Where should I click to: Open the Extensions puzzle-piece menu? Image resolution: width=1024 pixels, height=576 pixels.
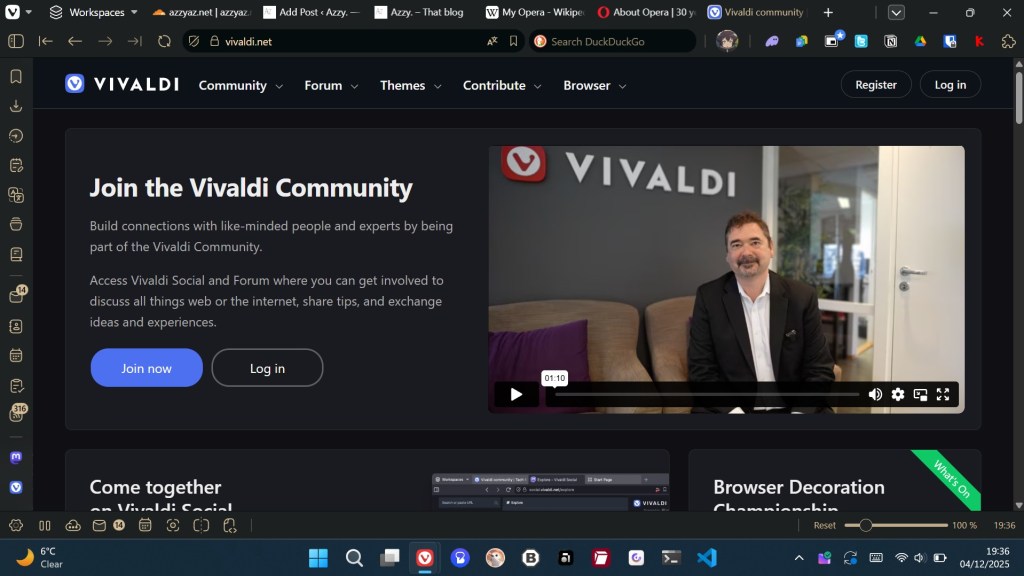(x=1008, y=41)
